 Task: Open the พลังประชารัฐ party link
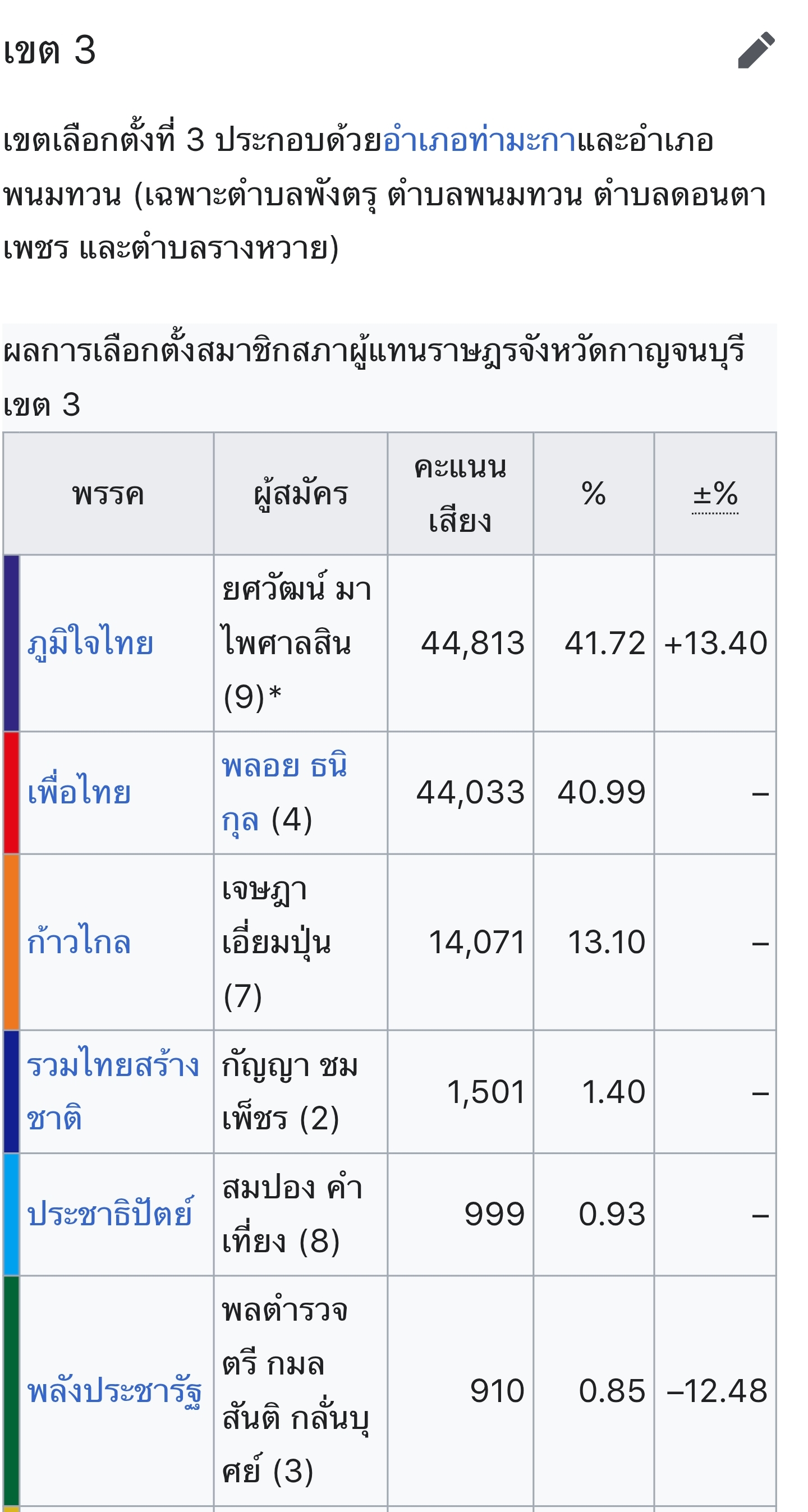coord(114,1391)
